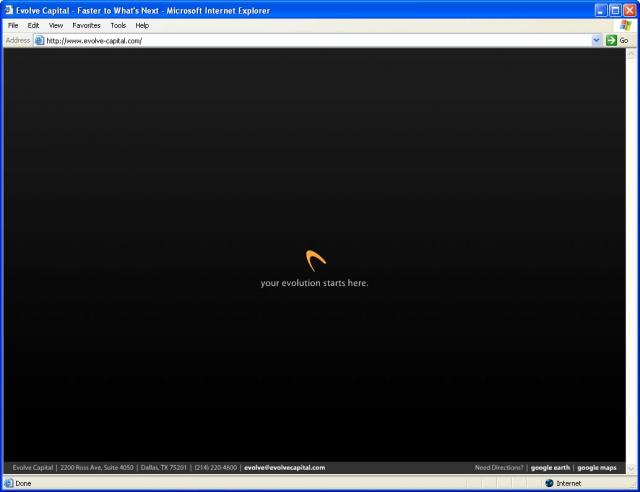Open the File menu
Image resolution: width=640 pixels, height=492 pixels.
tap(13, 25)
